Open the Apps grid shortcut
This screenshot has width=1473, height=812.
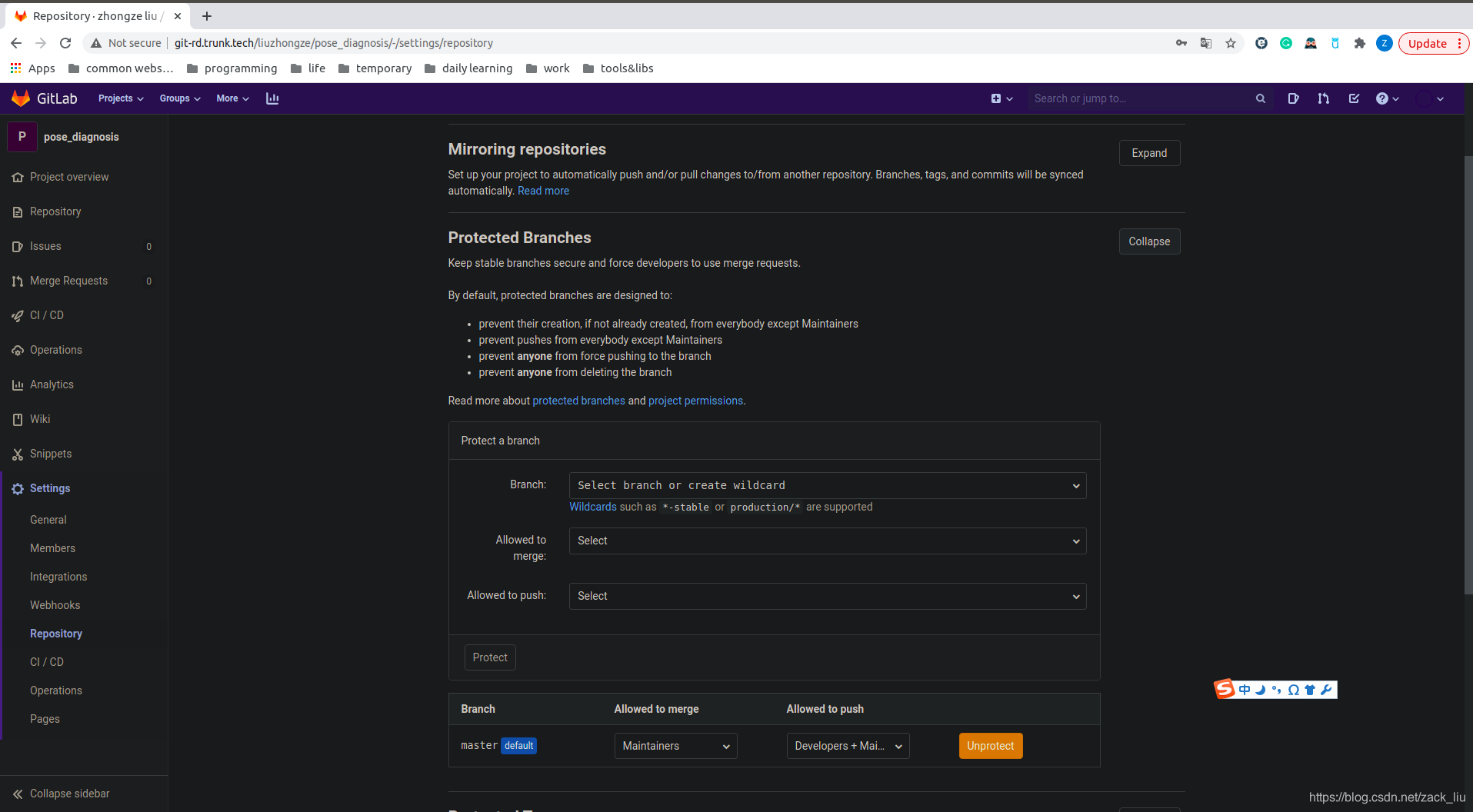click(32, 68)
